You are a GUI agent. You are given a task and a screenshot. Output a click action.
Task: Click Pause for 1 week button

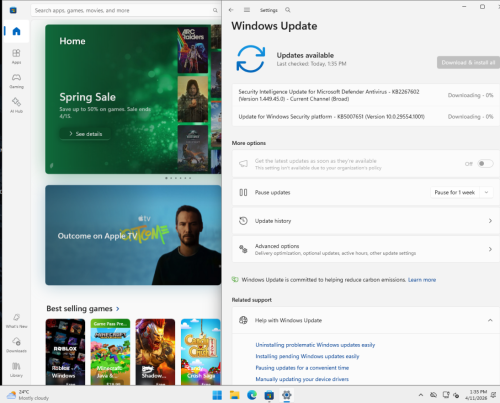(455, 192)
